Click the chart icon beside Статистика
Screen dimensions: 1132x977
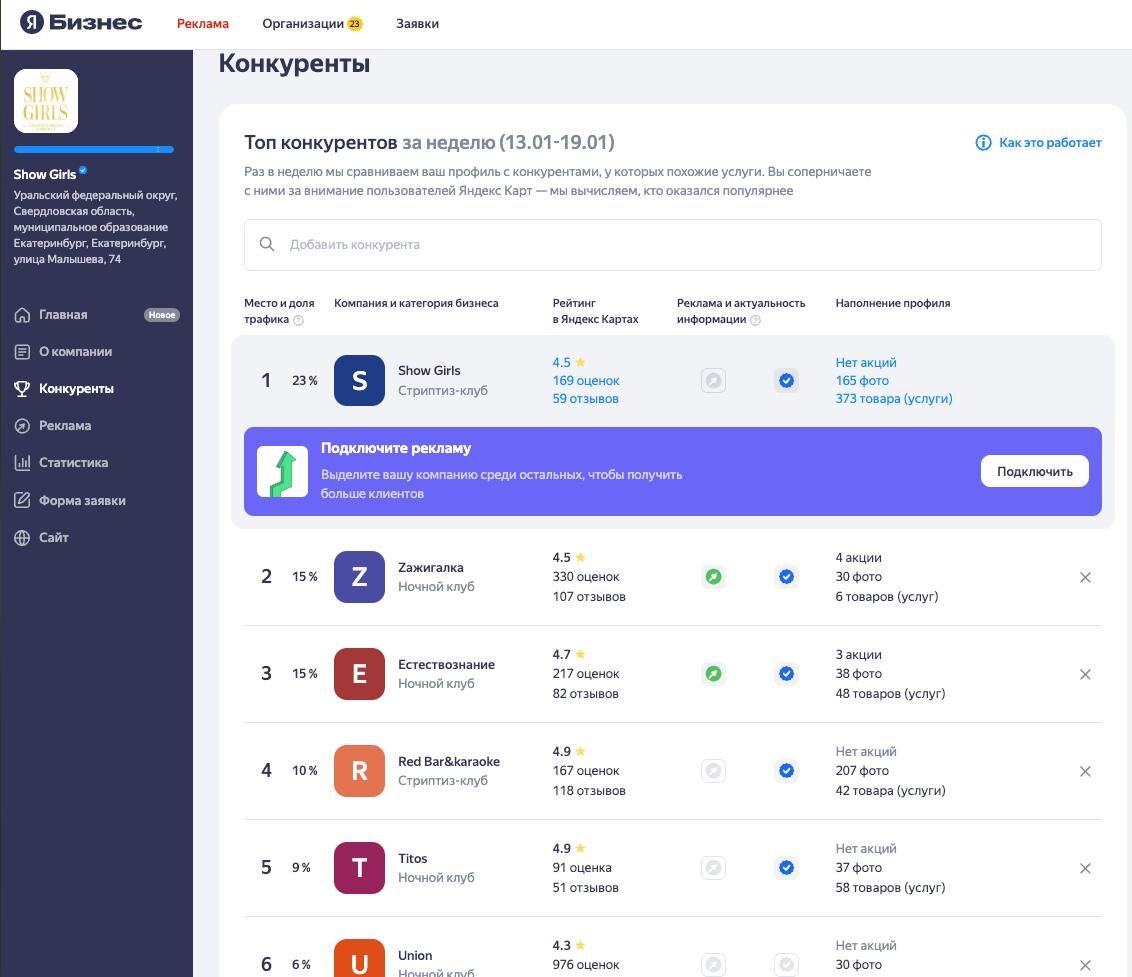pyautogui.click(x=22, y=463)
